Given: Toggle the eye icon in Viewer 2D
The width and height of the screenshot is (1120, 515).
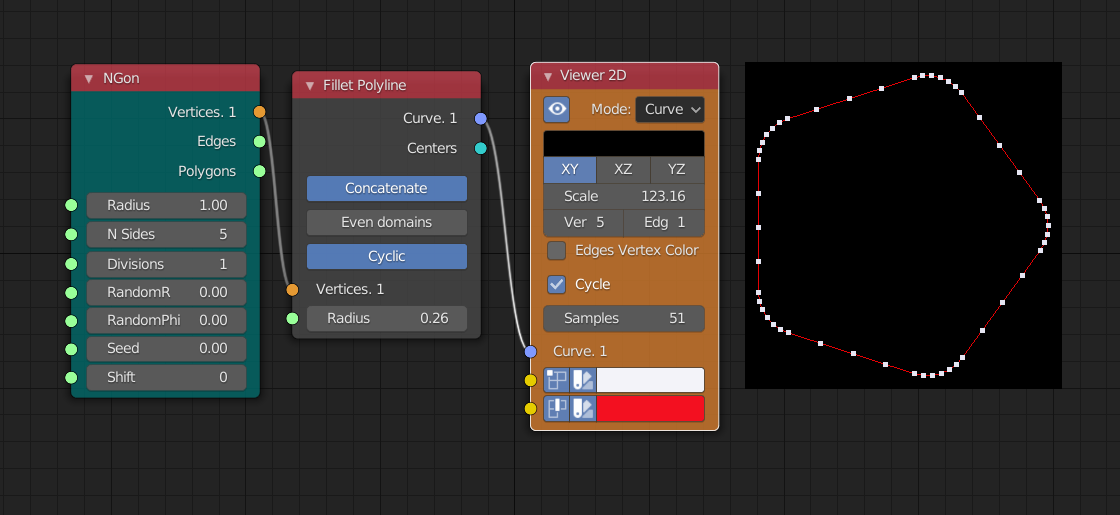Looking at the screenshot, I should pos(556,109).
